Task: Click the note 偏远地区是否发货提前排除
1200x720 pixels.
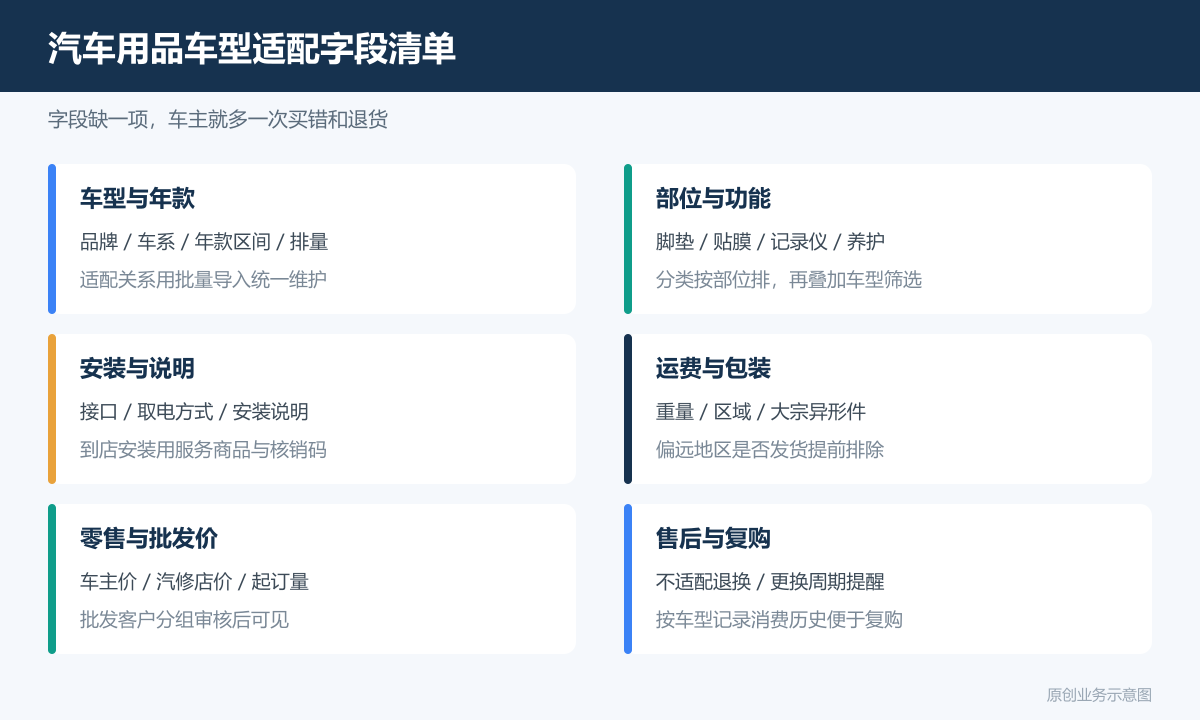Action: 770,450
